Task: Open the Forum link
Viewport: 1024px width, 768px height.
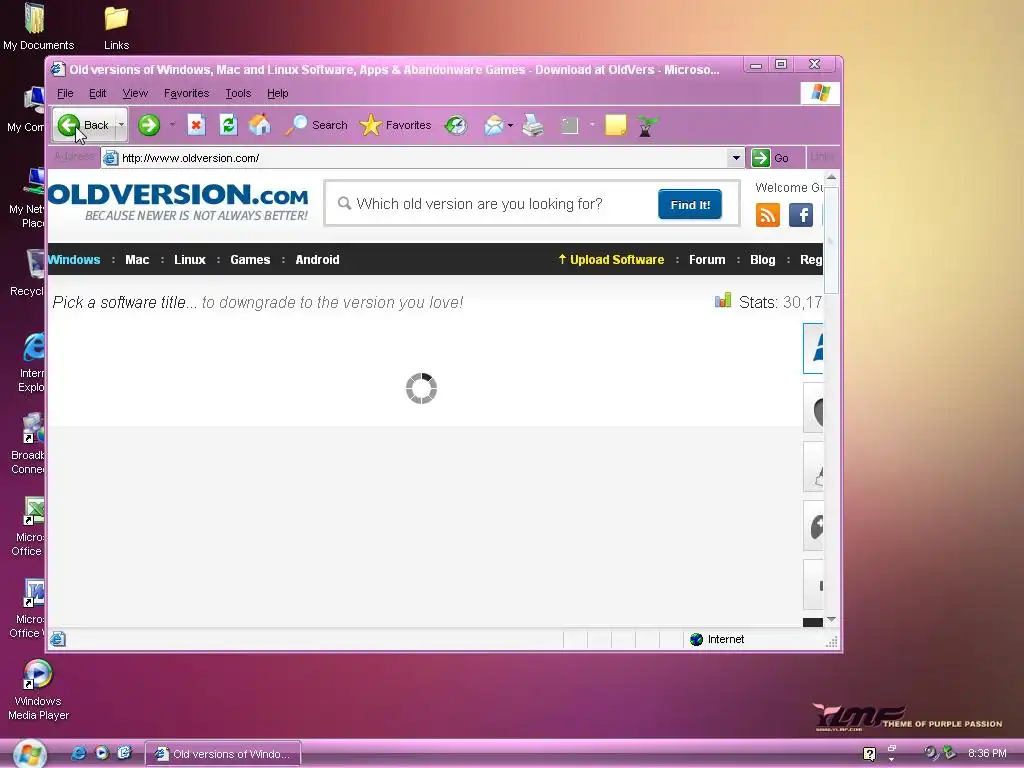Action: [707, 259]
